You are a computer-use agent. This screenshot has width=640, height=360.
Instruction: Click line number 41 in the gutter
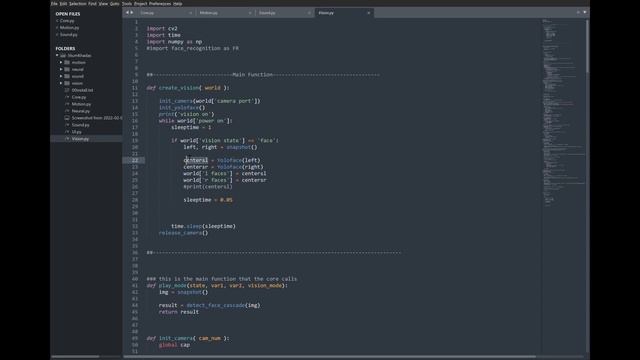tap(135, 286)
